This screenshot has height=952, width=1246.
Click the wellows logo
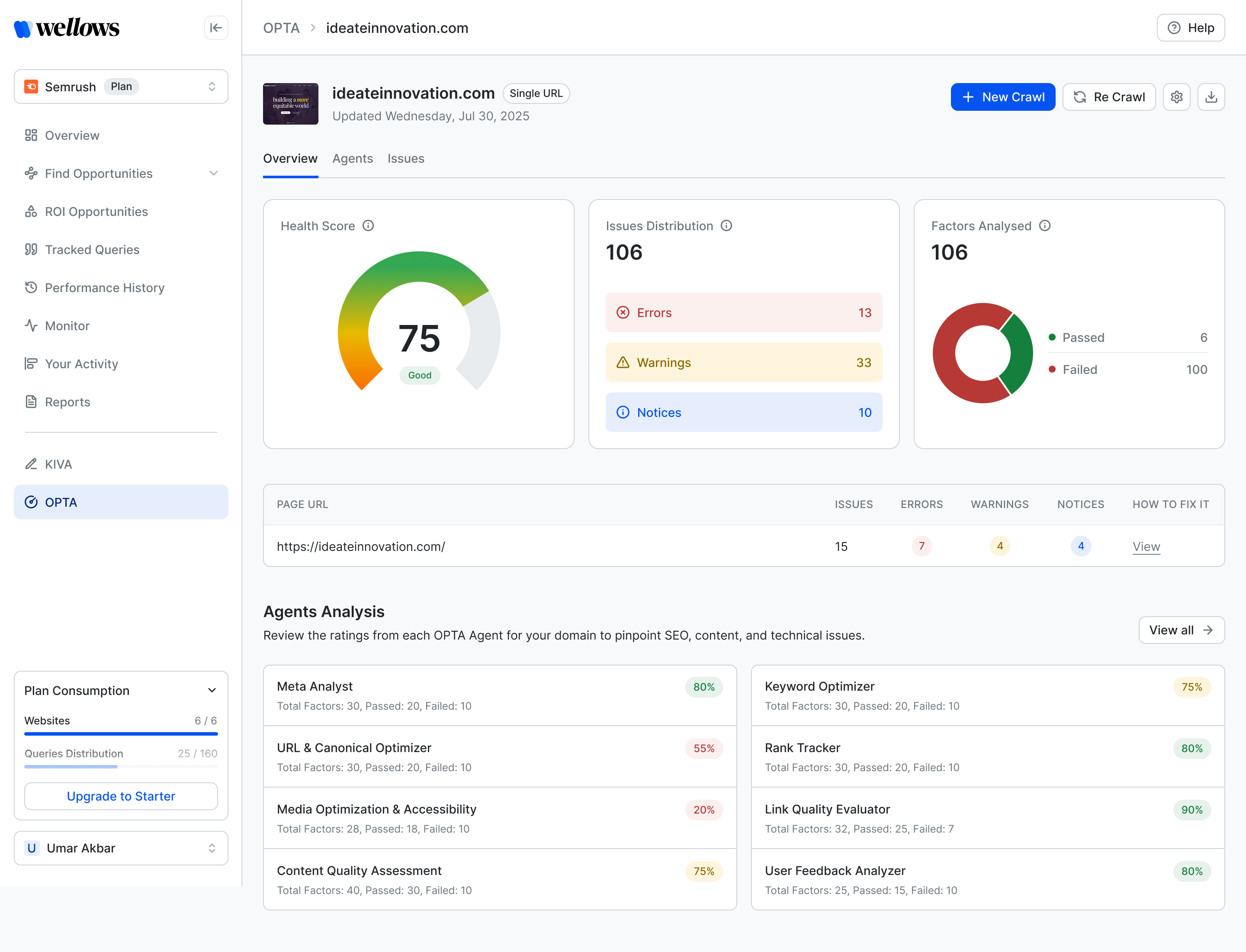point(67,28)
